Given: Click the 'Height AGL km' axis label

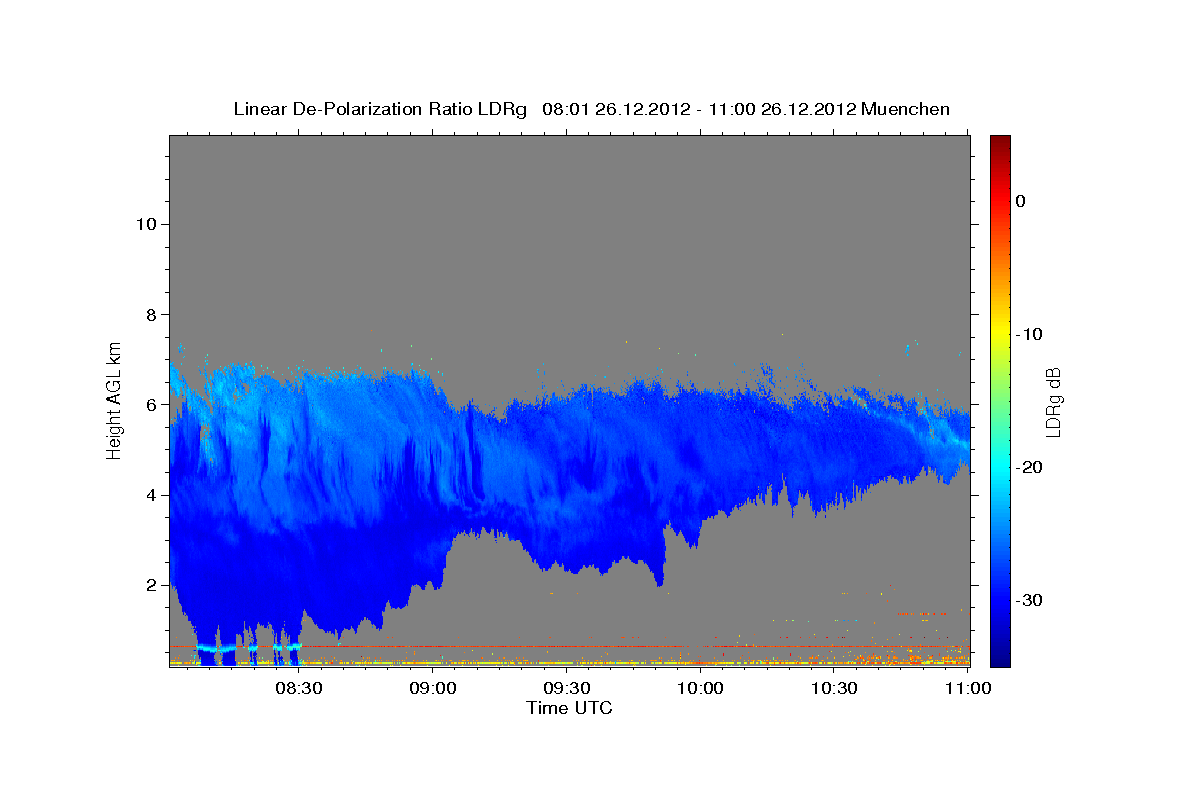Looking at the screenshot, I should coord(115,399).
